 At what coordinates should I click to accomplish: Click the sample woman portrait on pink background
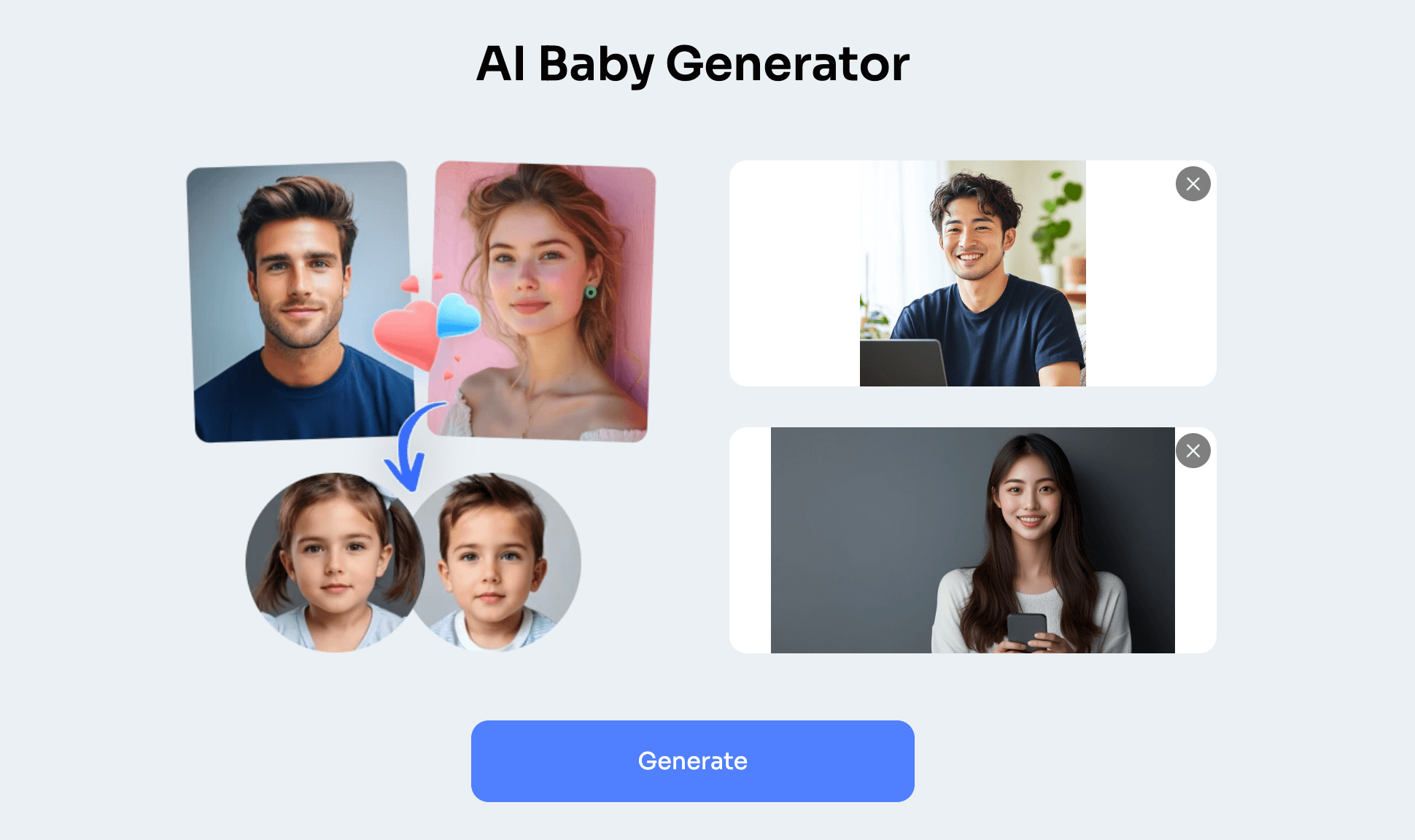click(542, 301)
